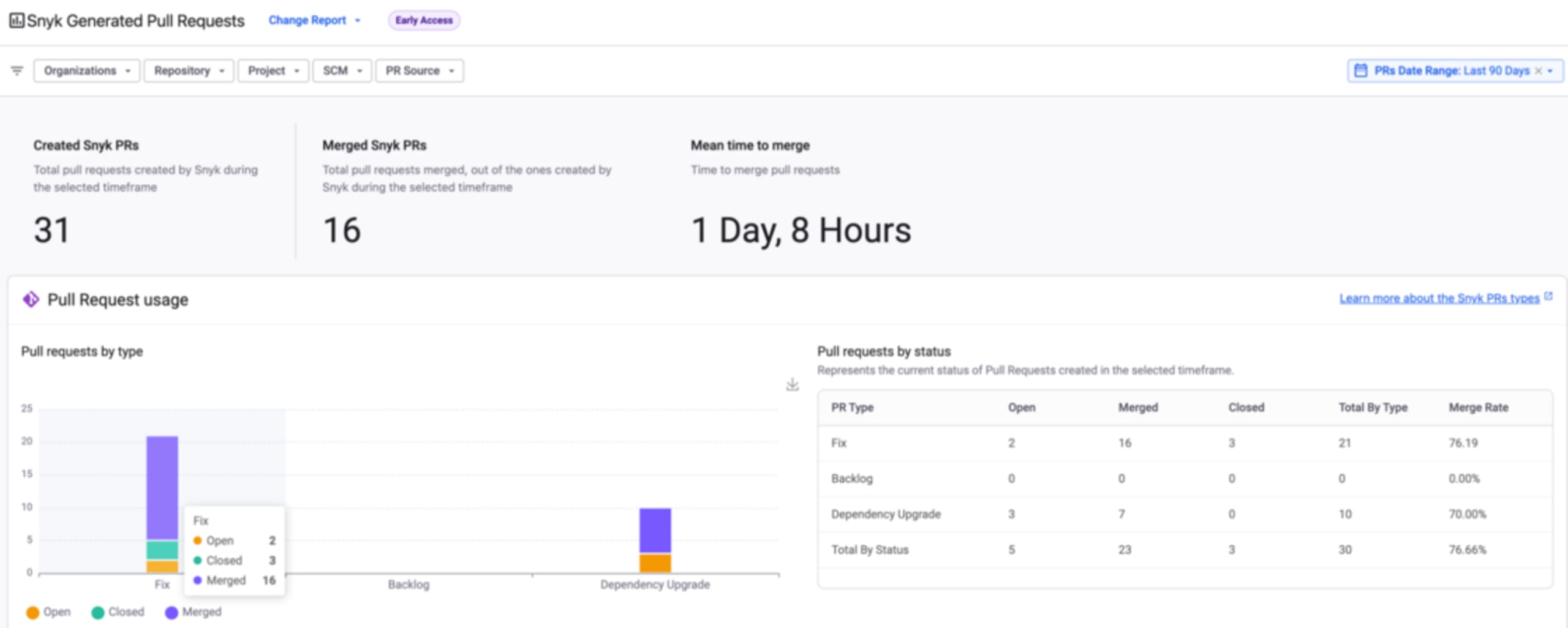Expand the SCM filter dropdown
The height and width of the screenshot is (628, 1568).
342,71
